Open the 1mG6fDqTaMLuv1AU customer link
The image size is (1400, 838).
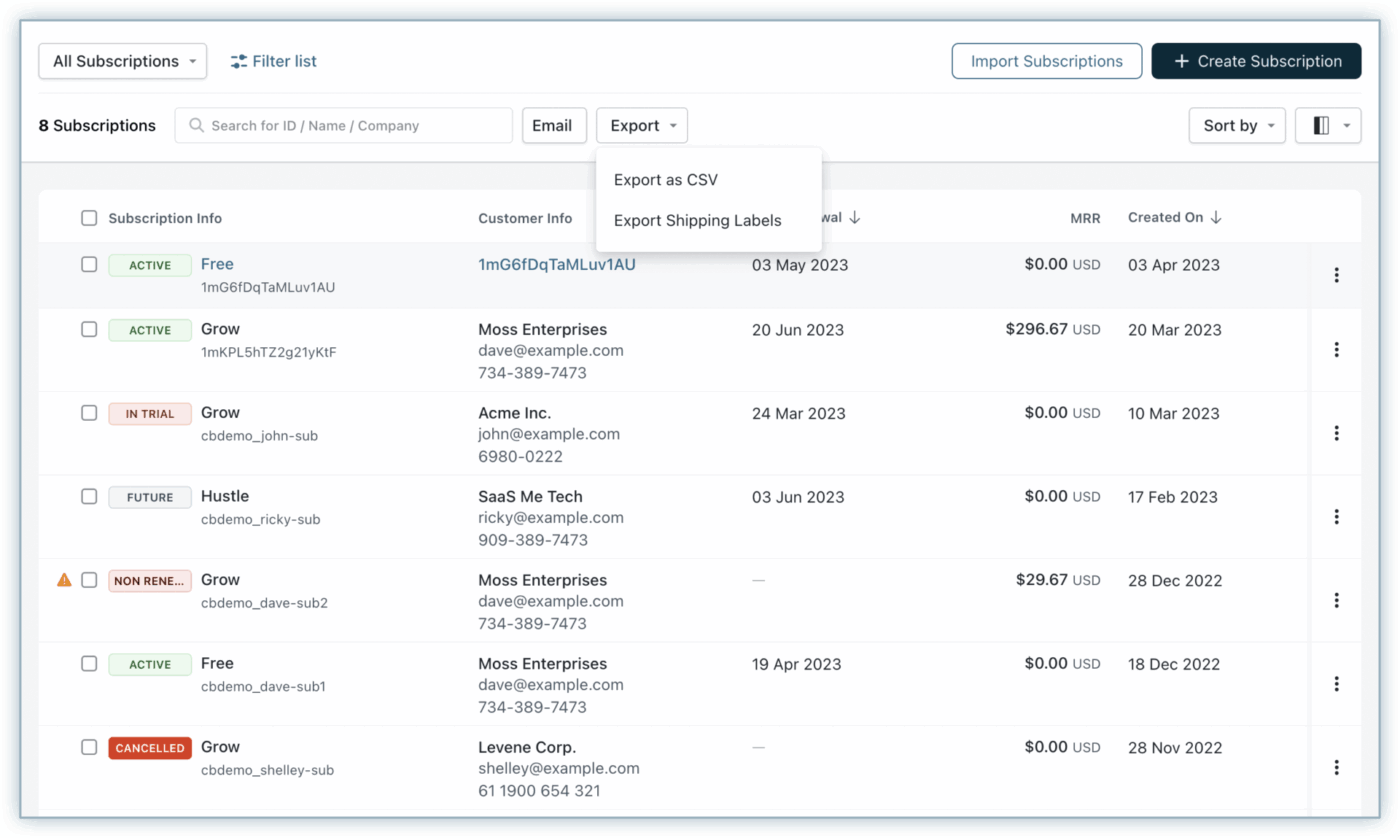click(x=557, y=264)
